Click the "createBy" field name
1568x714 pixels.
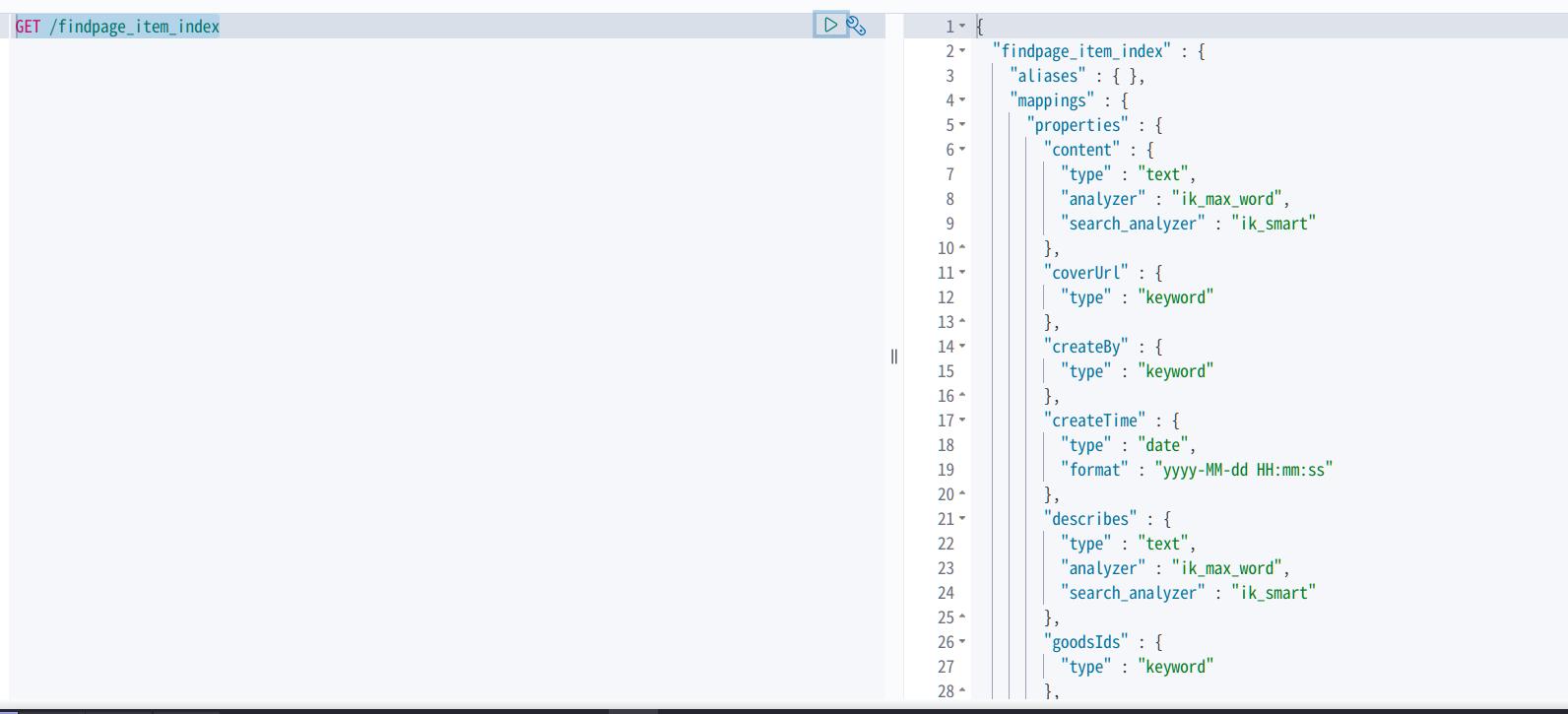1086,347
